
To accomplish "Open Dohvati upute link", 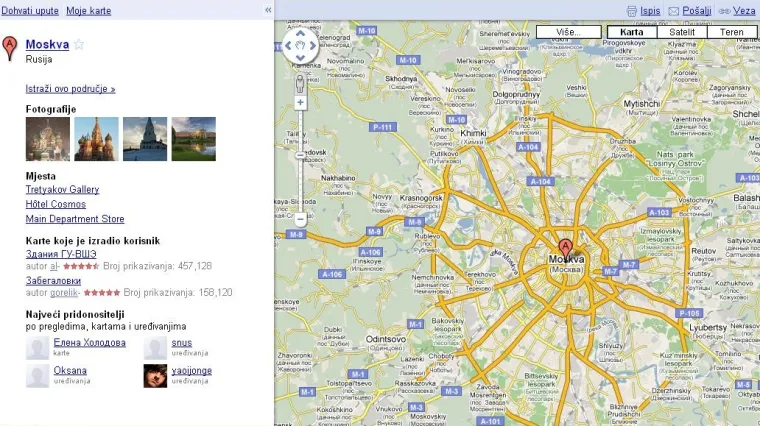I will coord(30,10).
